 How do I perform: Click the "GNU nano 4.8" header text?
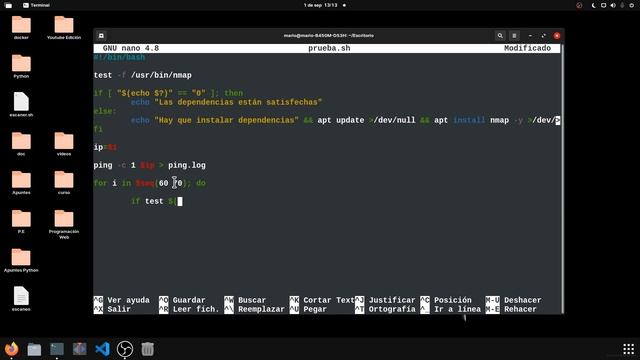(131, 48)
